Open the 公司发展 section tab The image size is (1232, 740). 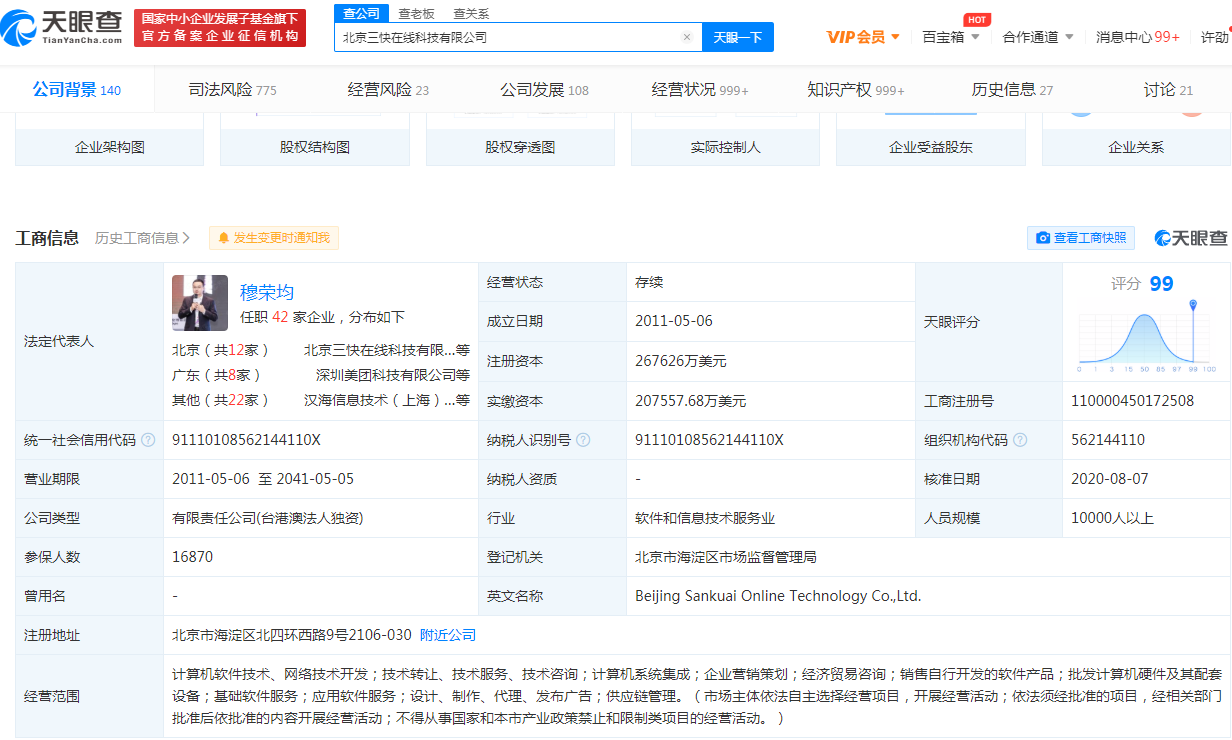point(544,90)
